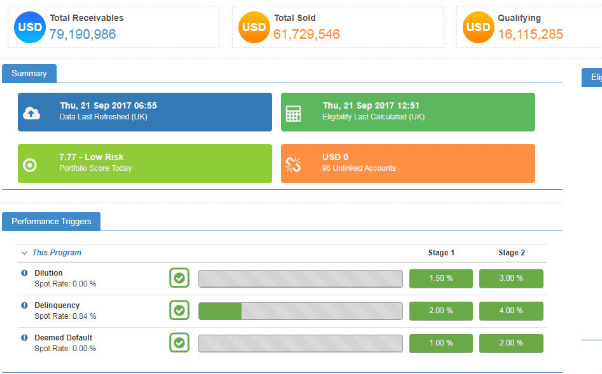
Task: Click the Delinquency trigger label
Action: [x=57, y=305]
